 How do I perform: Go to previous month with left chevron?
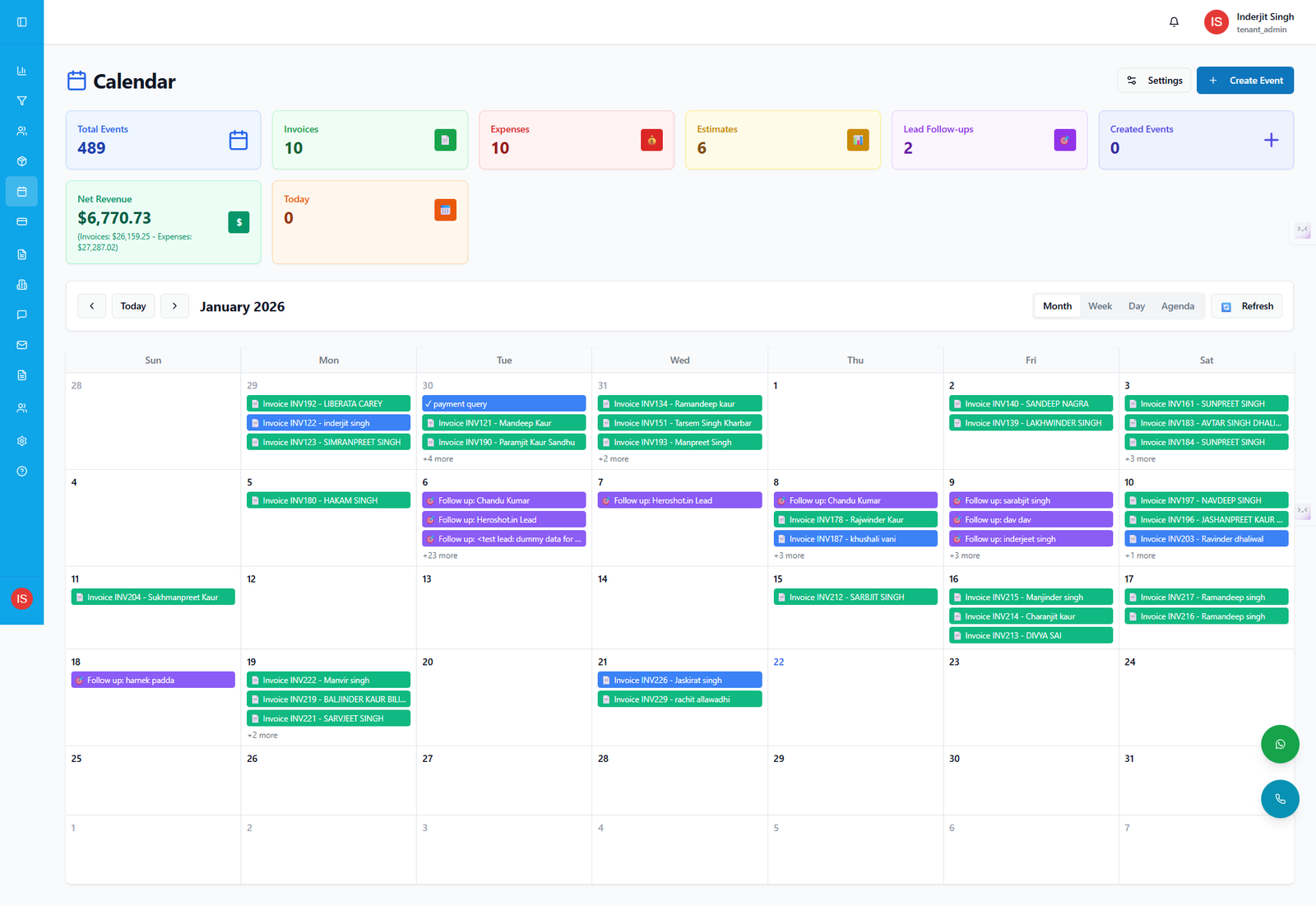tap(91, 306)
